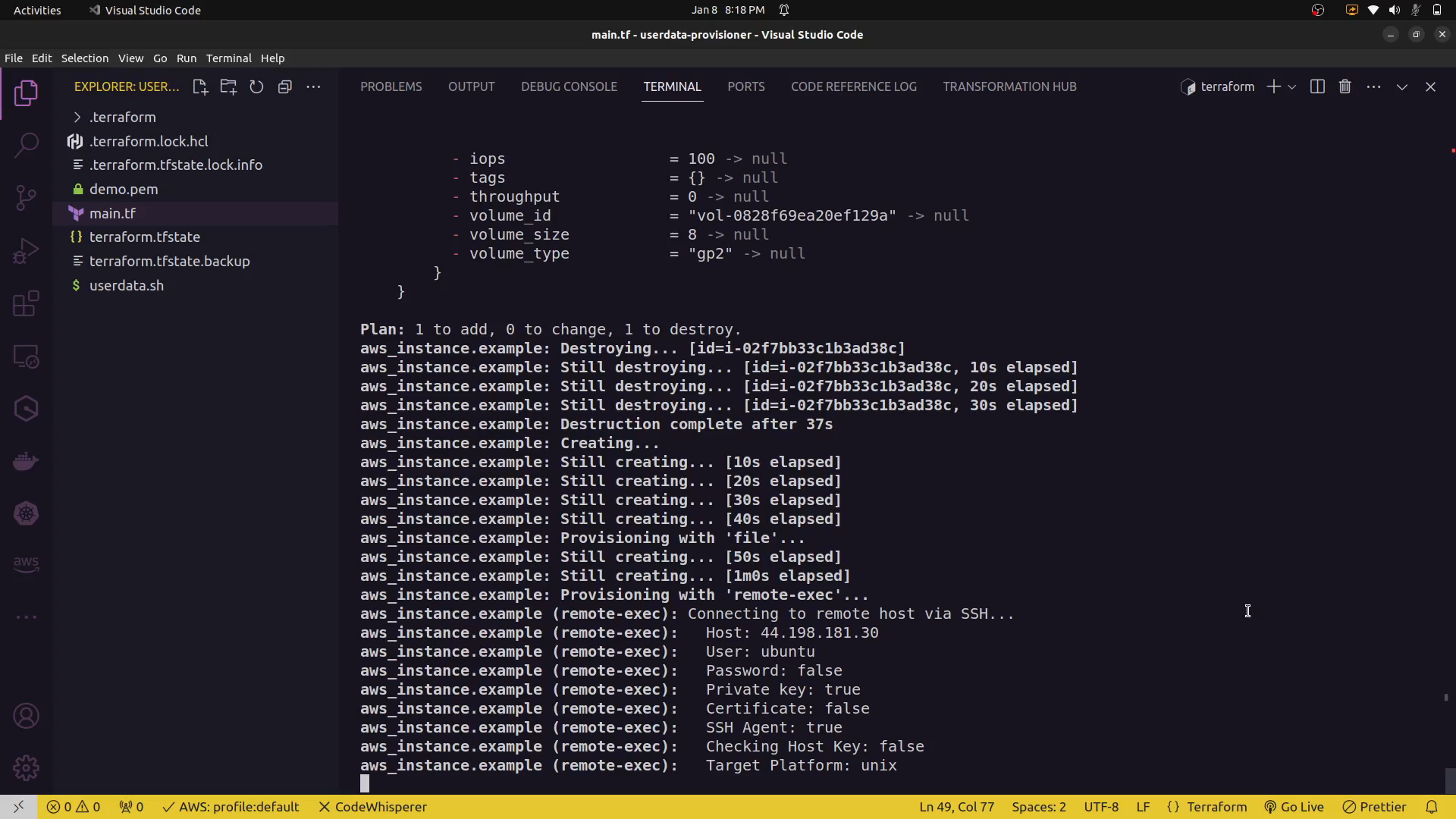The height and width of the screenshot is (819, 1456).
Task: Kill terminal with the trash icon
Action: [x=1345, y=86]
